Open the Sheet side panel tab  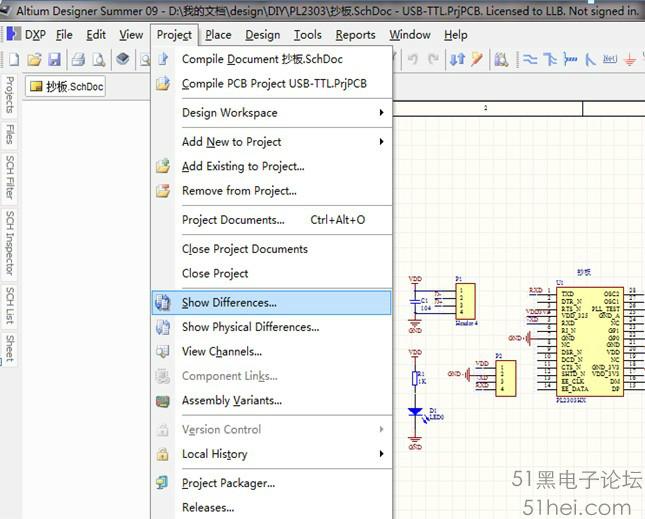(x=9, y=348)
